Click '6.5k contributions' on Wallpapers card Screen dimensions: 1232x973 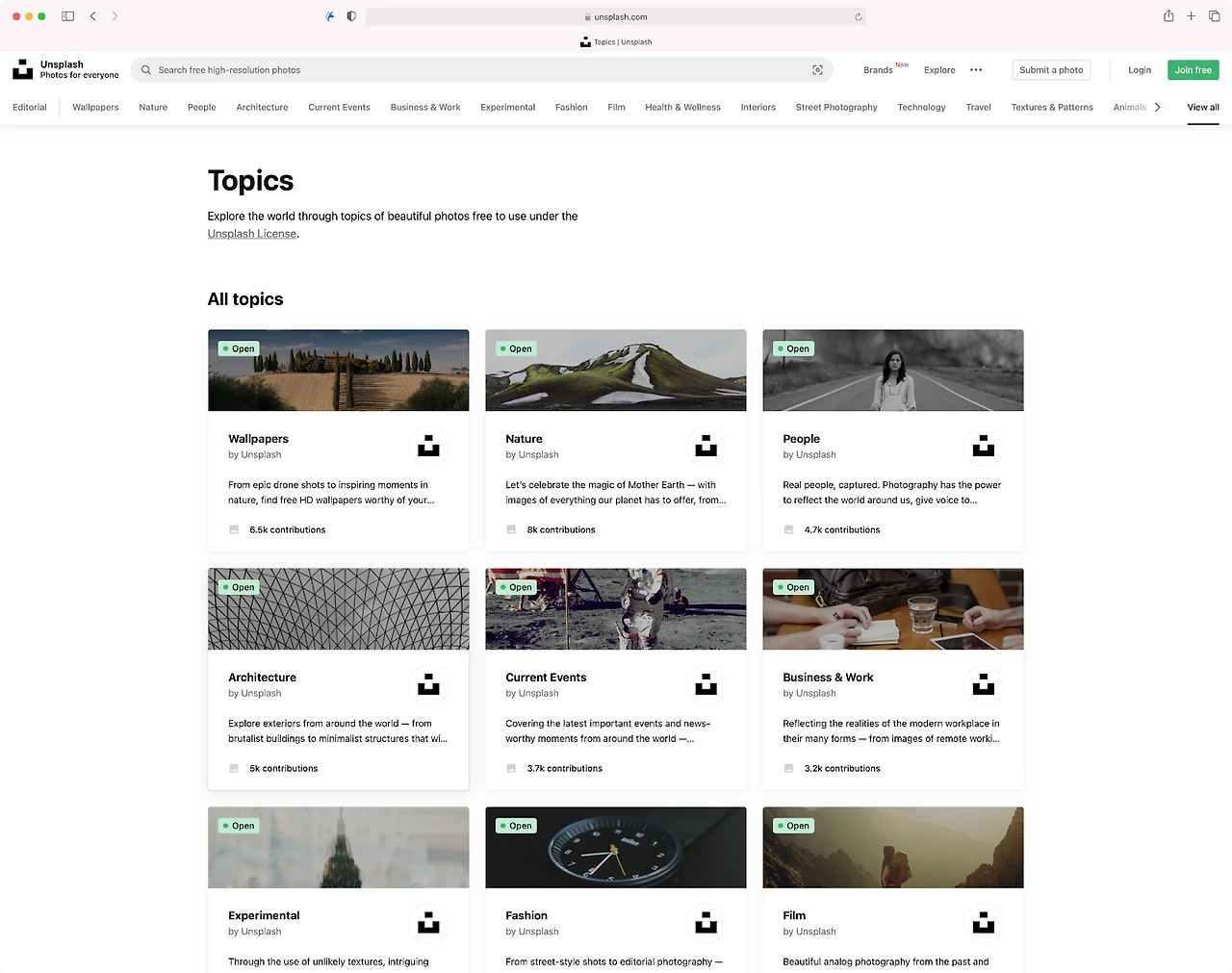288,530
